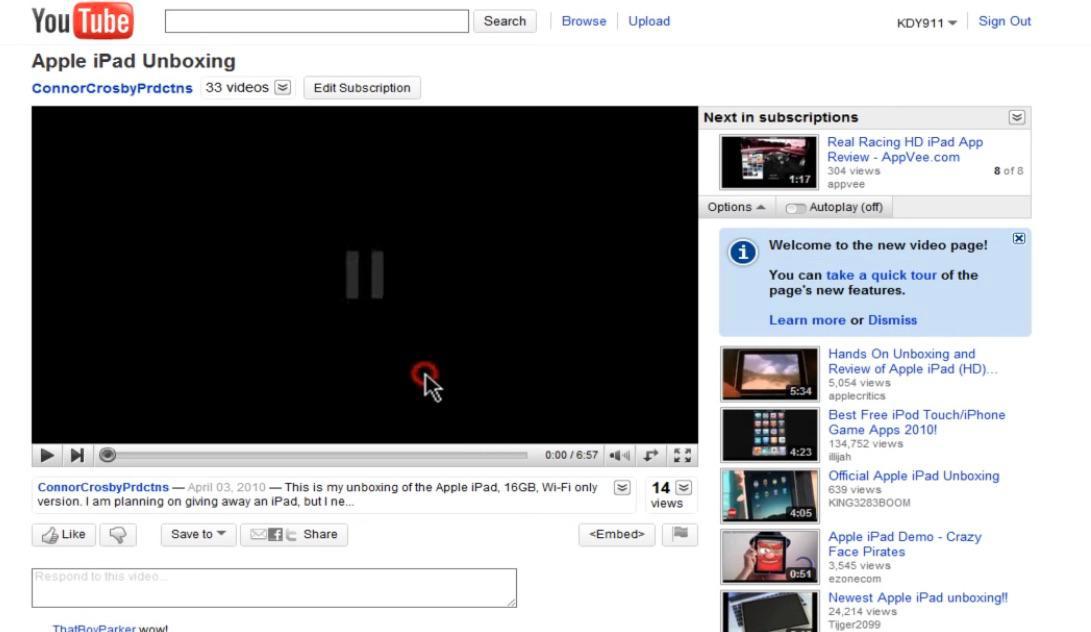1091x632 pixels.
Task: Like the video with thumbs up
Action: tap(62, 534)
